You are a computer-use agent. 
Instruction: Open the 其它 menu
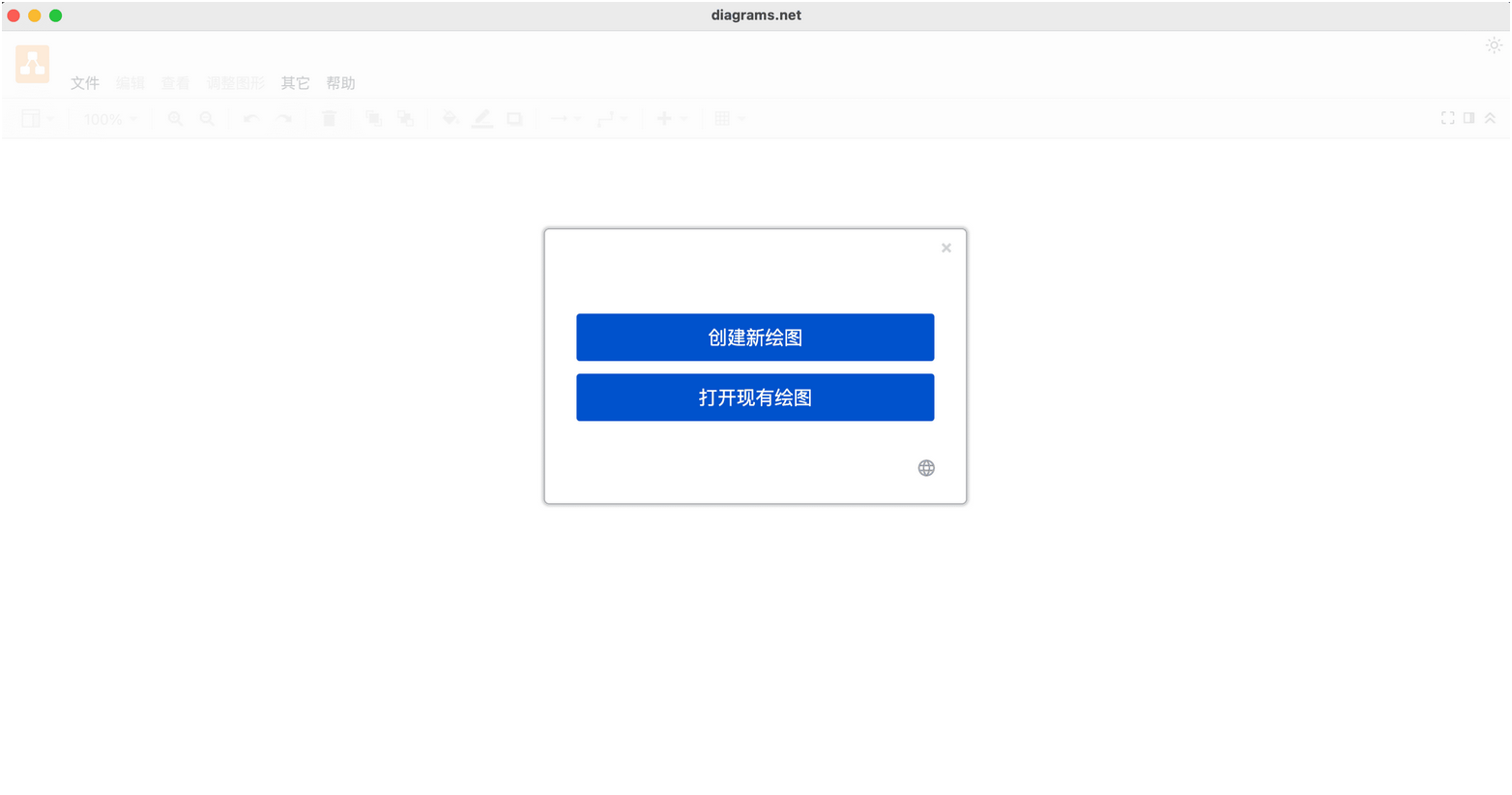(295, 83)
